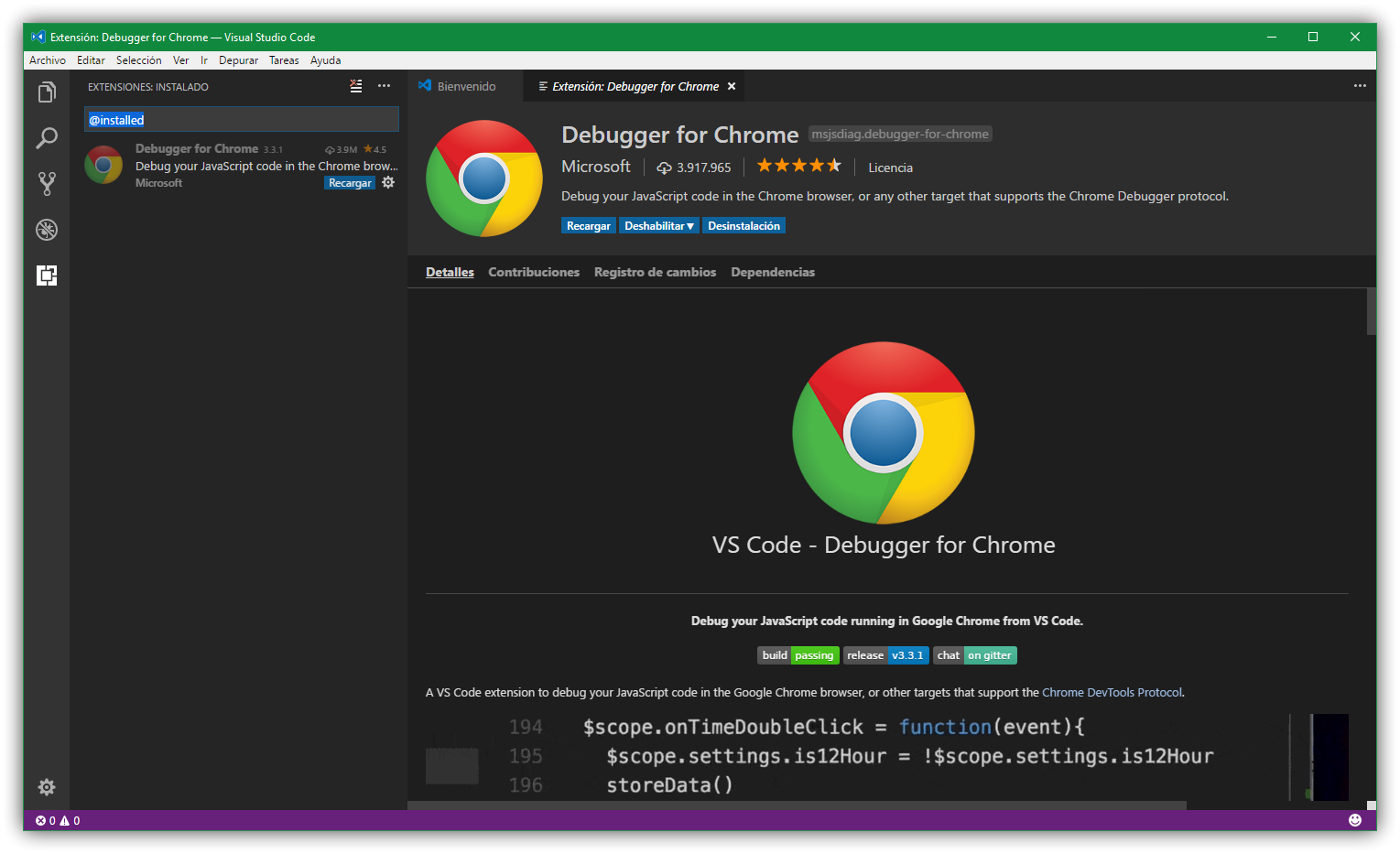This screenshot has height=854, width=1400.
Task: Open the Explorer view in the activity bar
Action: [47, 92]
